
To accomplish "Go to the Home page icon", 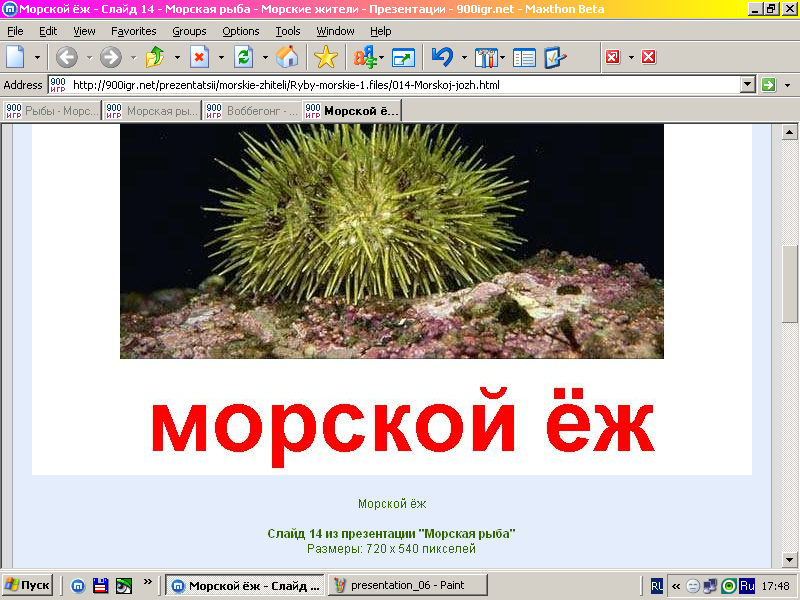I will click(x=287, y=57).
